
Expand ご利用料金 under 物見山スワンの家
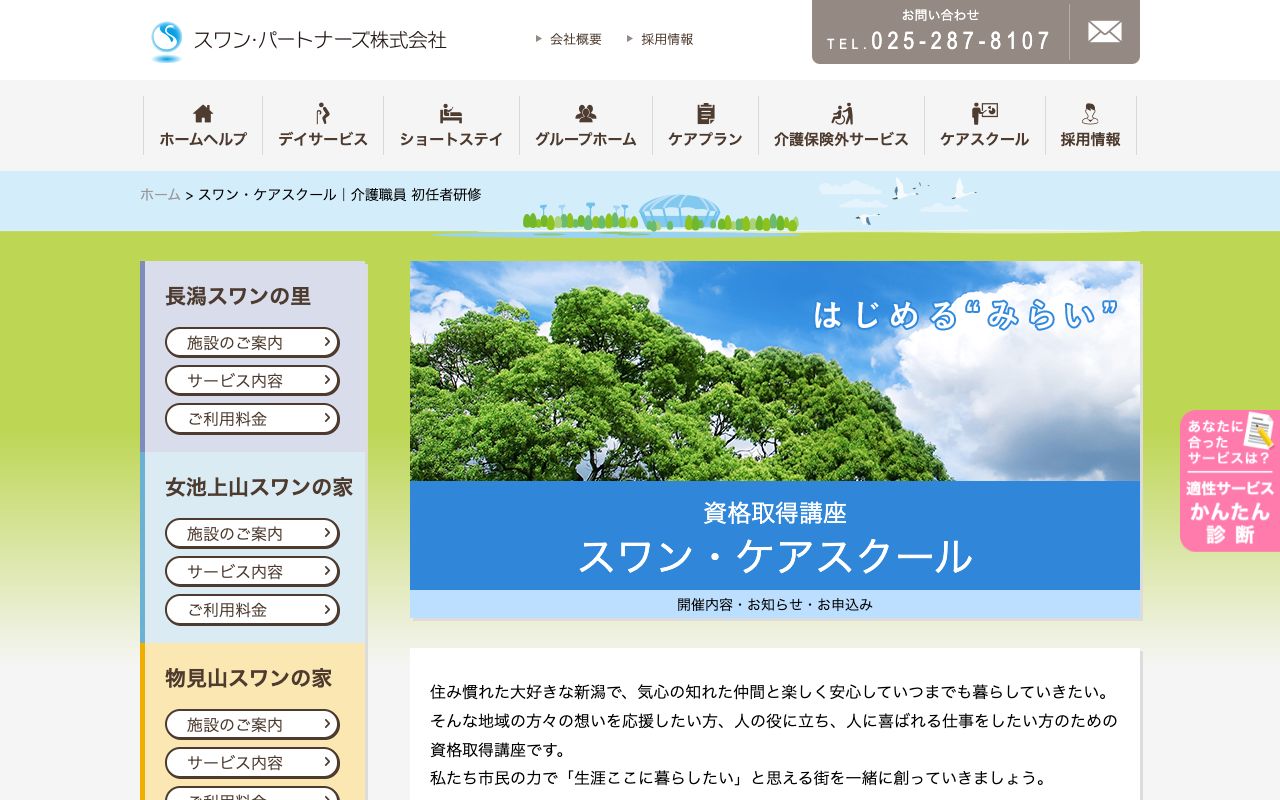coord(252,796)
